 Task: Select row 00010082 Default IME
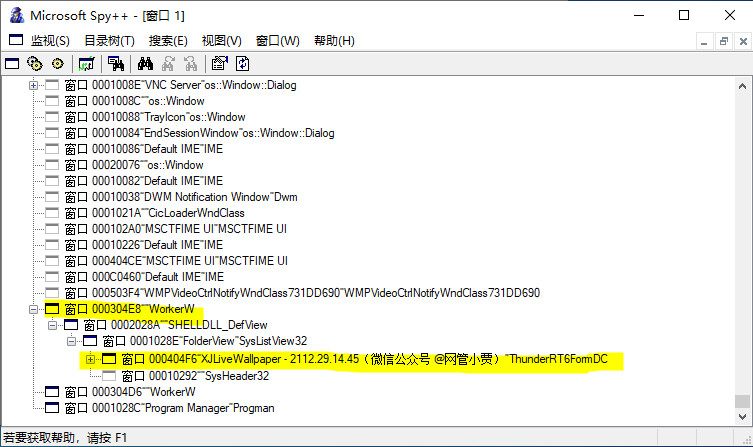click(x=144, y=181)
